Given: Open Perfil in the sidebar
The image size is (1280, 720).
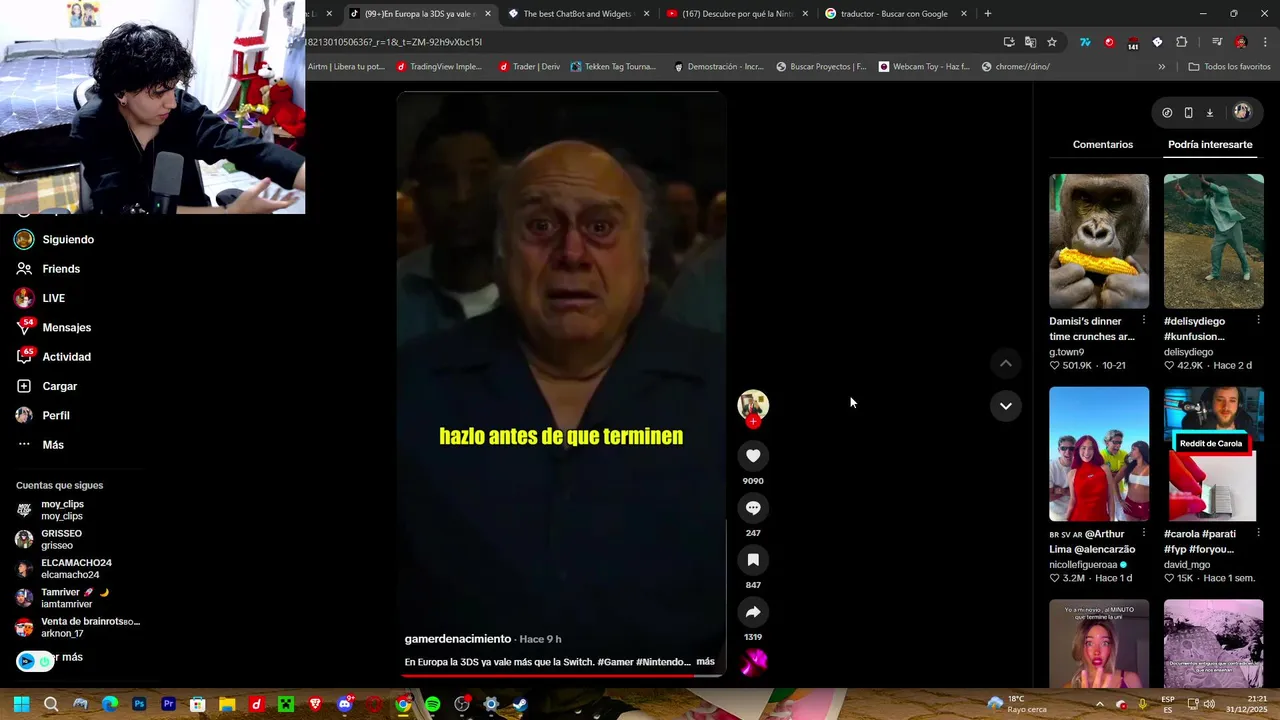Looking at the screenshot, I should pyautogui.click(x=55, y=415).
